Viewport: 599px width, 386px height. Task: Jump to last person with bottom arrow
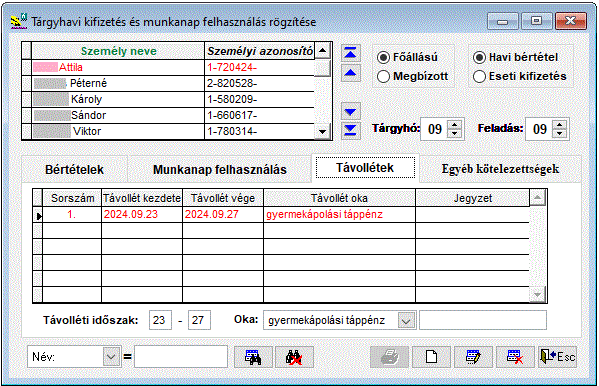[x=350, y=131]
